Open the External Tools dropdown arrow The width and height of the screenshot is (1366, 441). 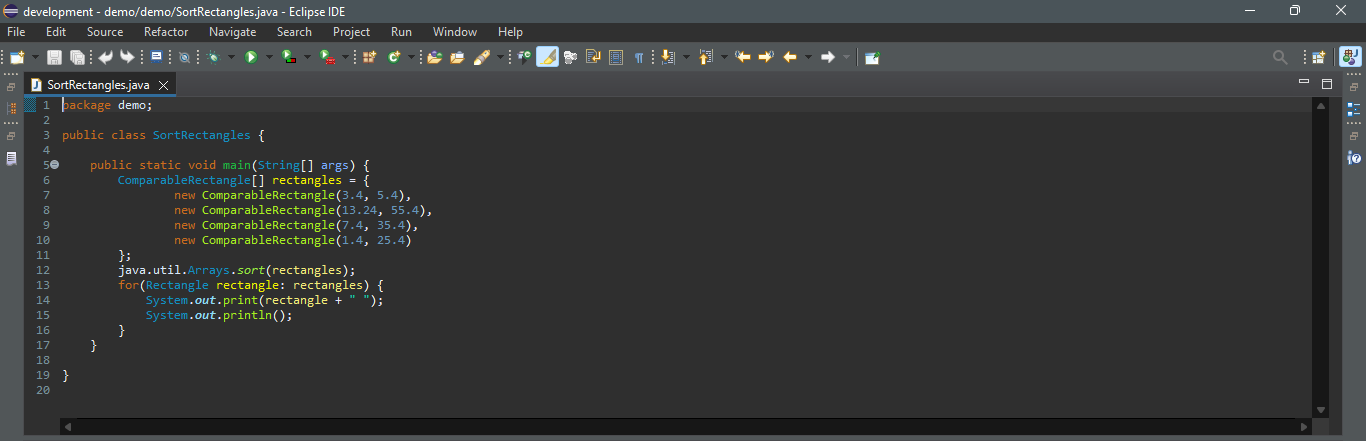[x=345, y=57]
